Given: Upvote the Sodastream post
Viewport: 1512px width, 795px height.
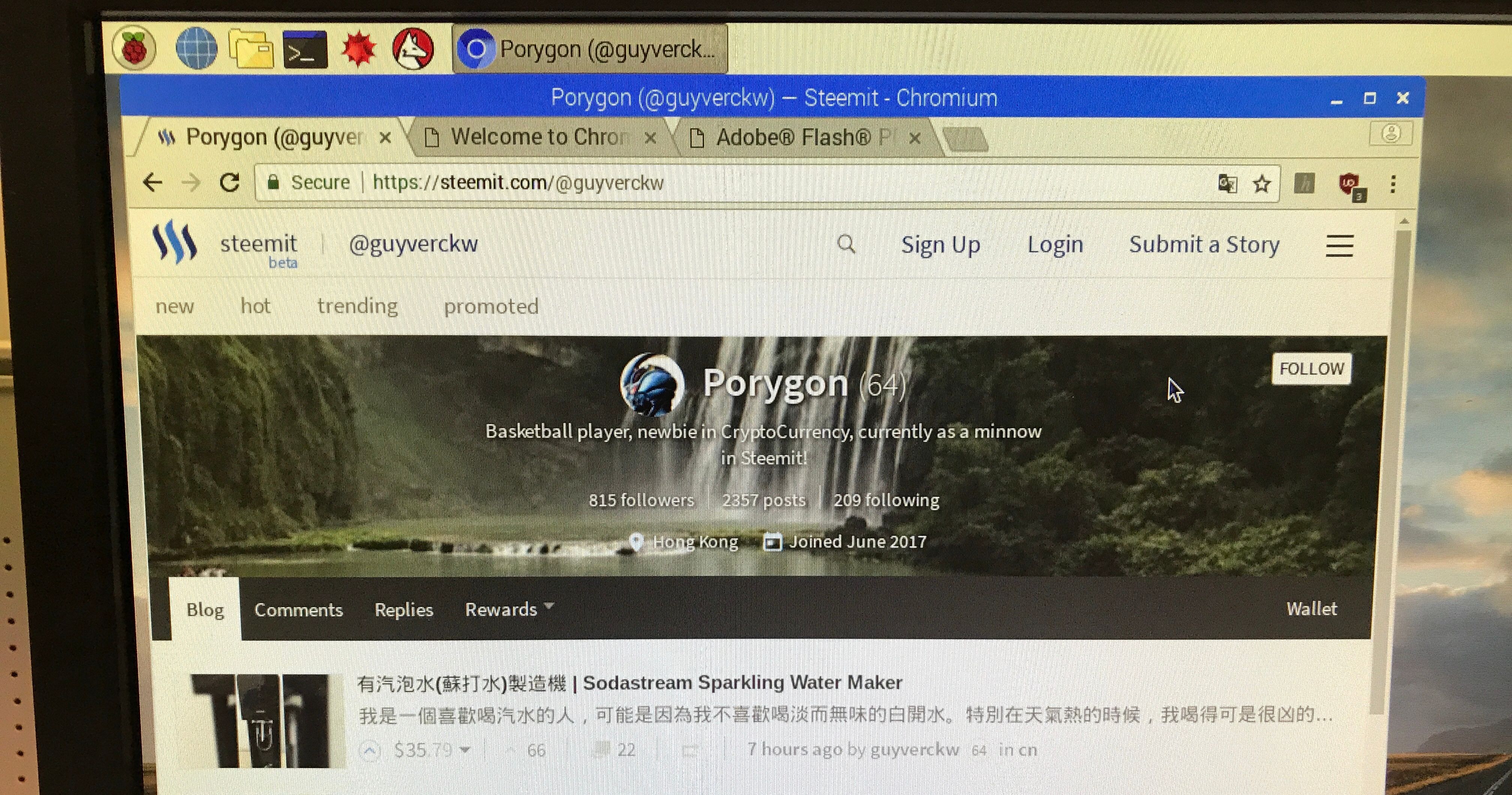Looking at the screenshot, I should click(370, 750).
